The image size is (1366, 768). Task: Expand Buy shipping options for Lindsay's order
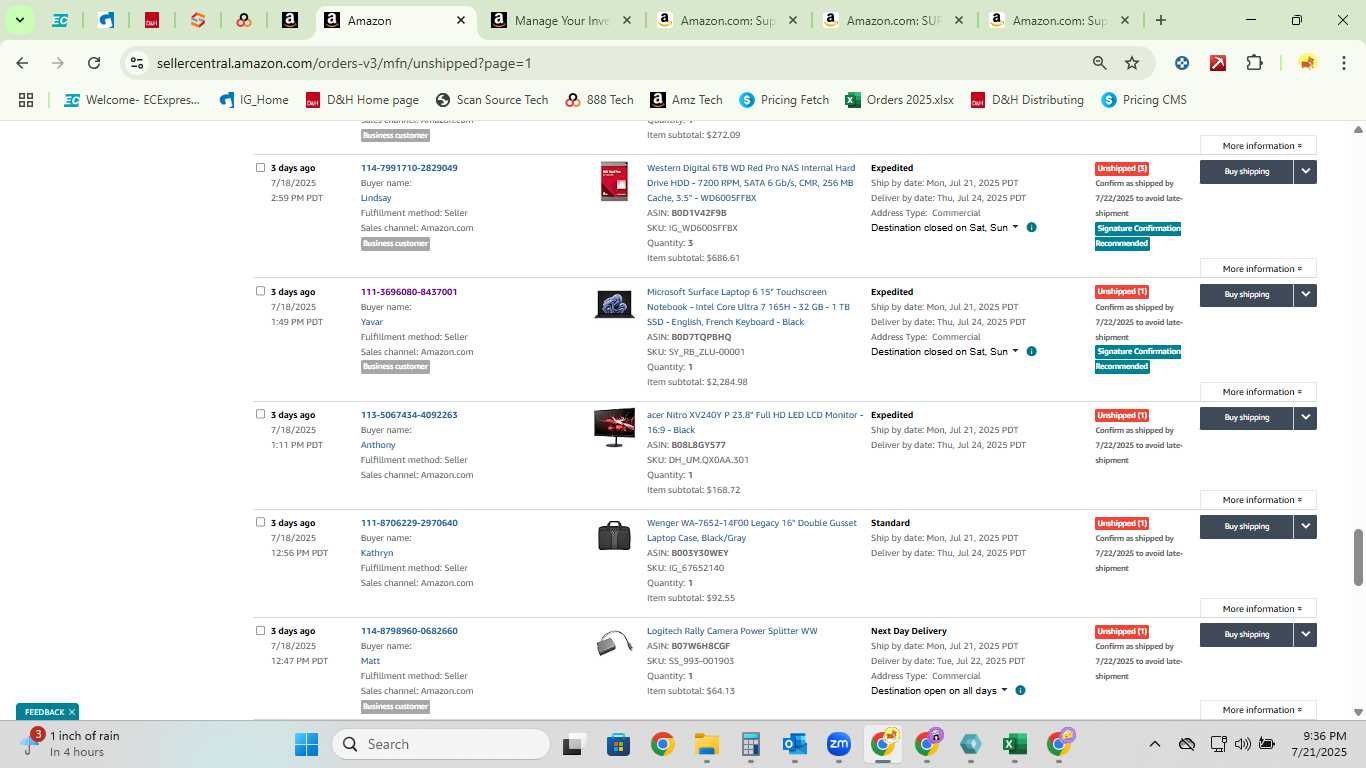point(1305,172)
